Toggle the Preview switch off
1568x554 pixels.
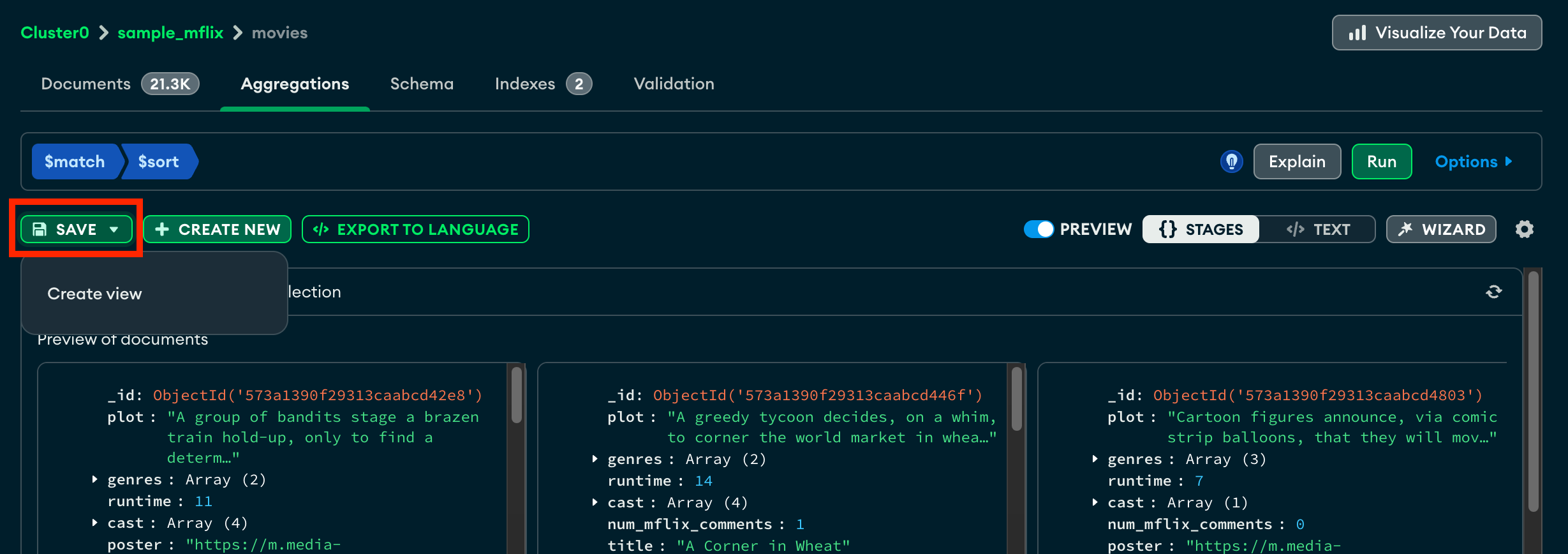pyautogui.click(x=1039, y=229)
